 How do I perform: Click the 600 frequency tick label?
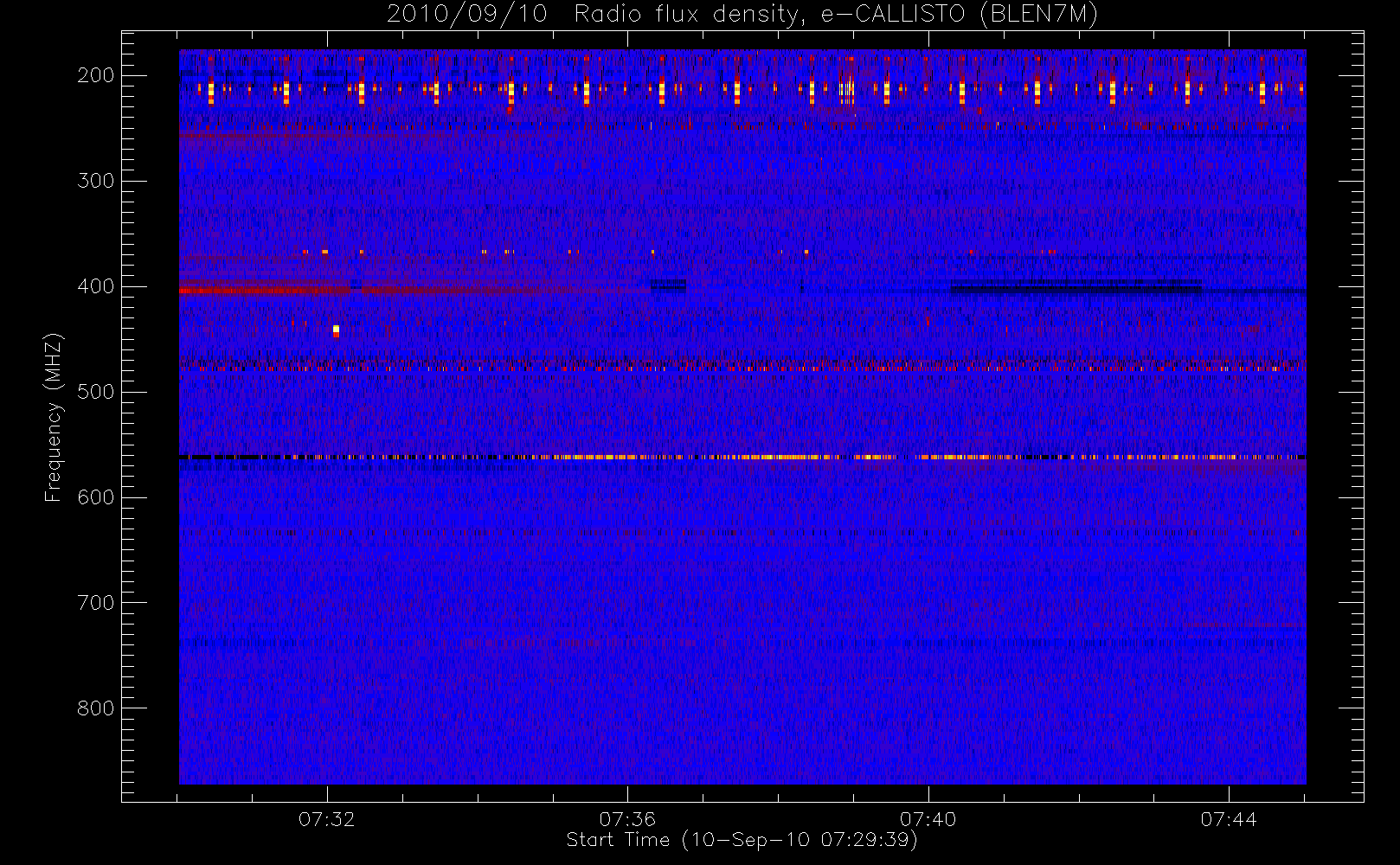[96, 497]
